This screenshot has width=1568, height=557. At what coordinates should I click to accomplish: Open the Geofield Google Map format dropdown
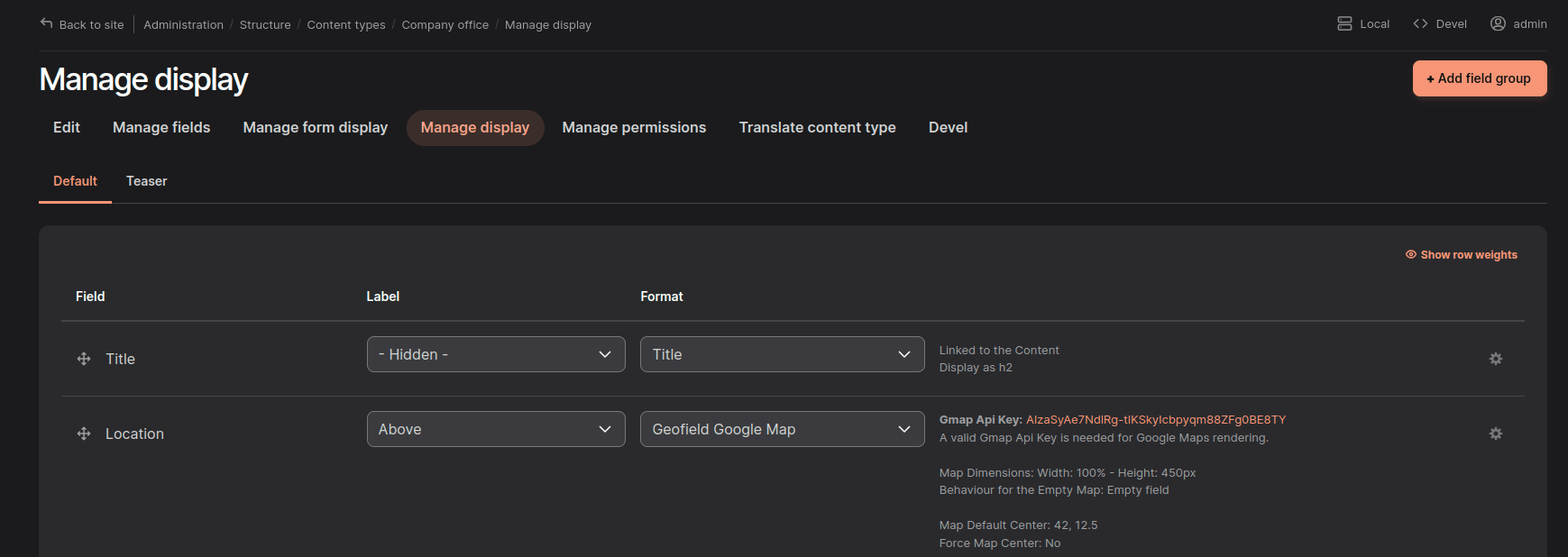click(x=782, y=429)
